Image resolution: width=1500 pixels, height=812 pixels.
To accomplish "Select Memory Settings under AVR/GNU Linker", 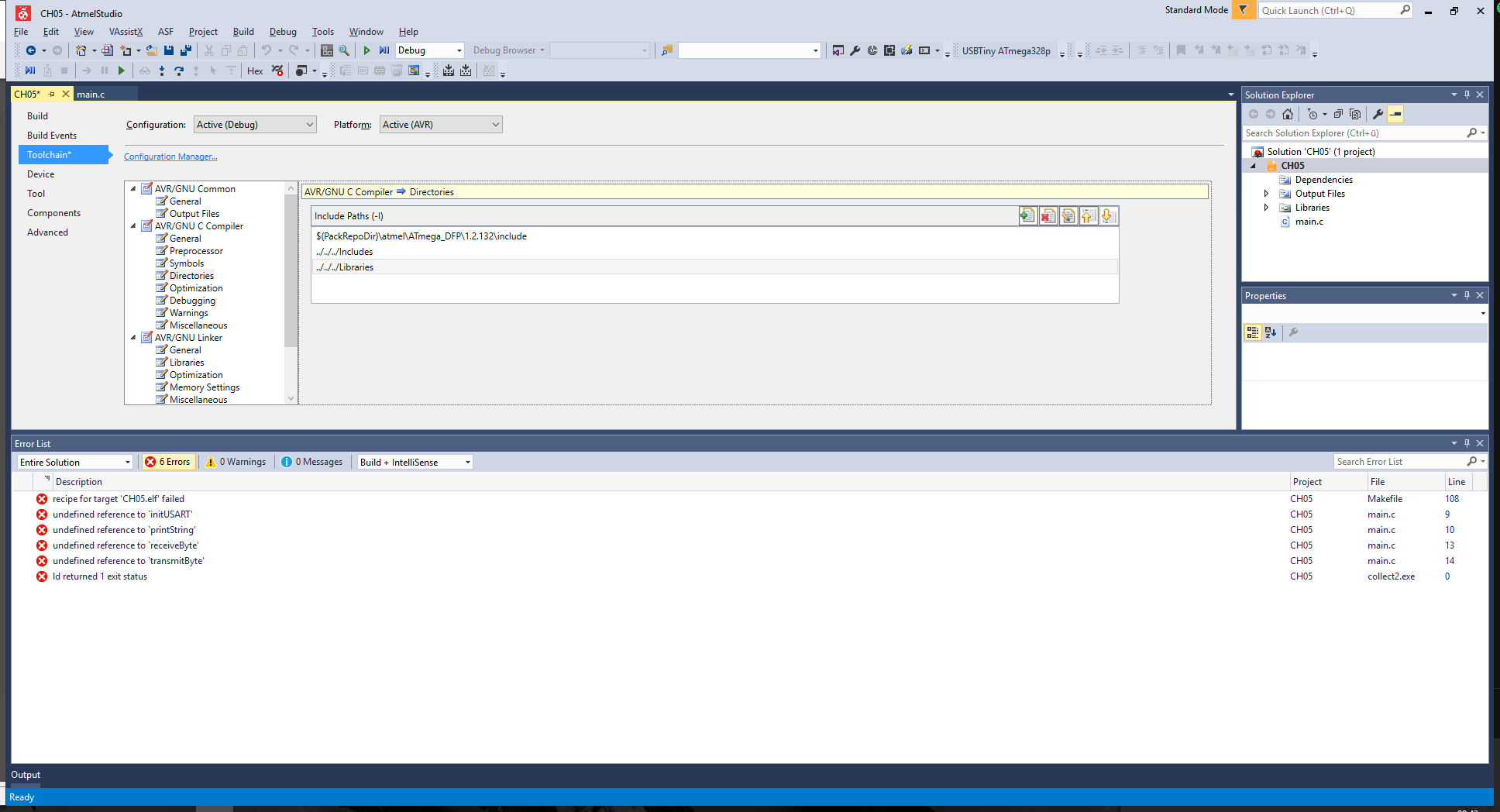I will pos(205,387).
